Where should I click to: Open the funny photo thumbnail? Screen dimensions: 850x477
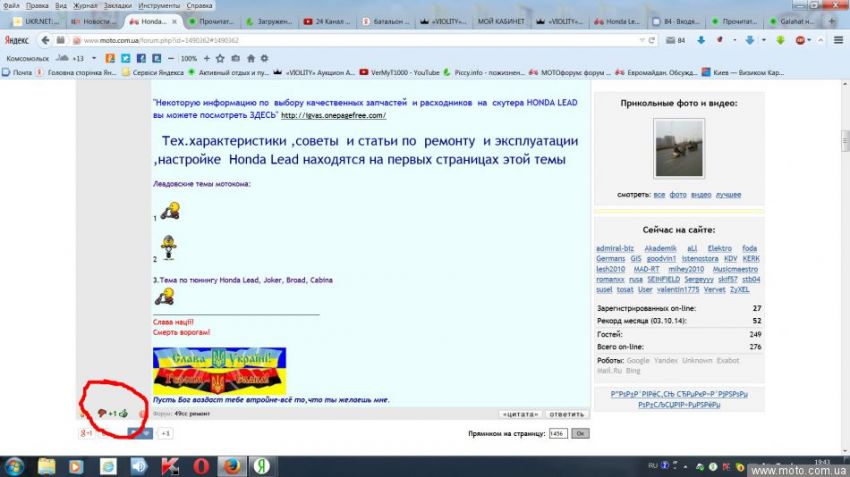(x=679, y=149)
